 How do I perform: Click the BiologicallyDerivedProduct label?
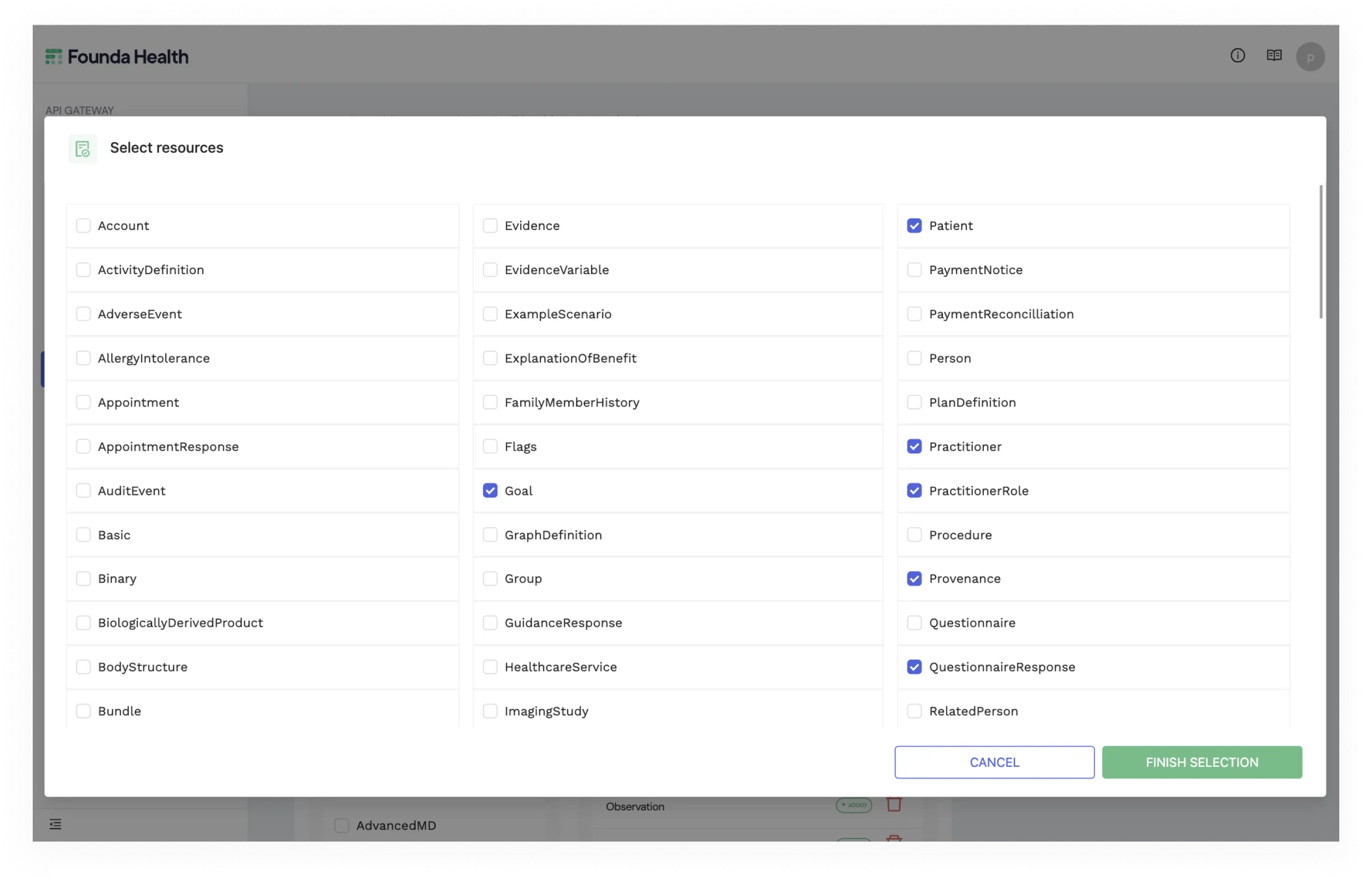point(180,622)
